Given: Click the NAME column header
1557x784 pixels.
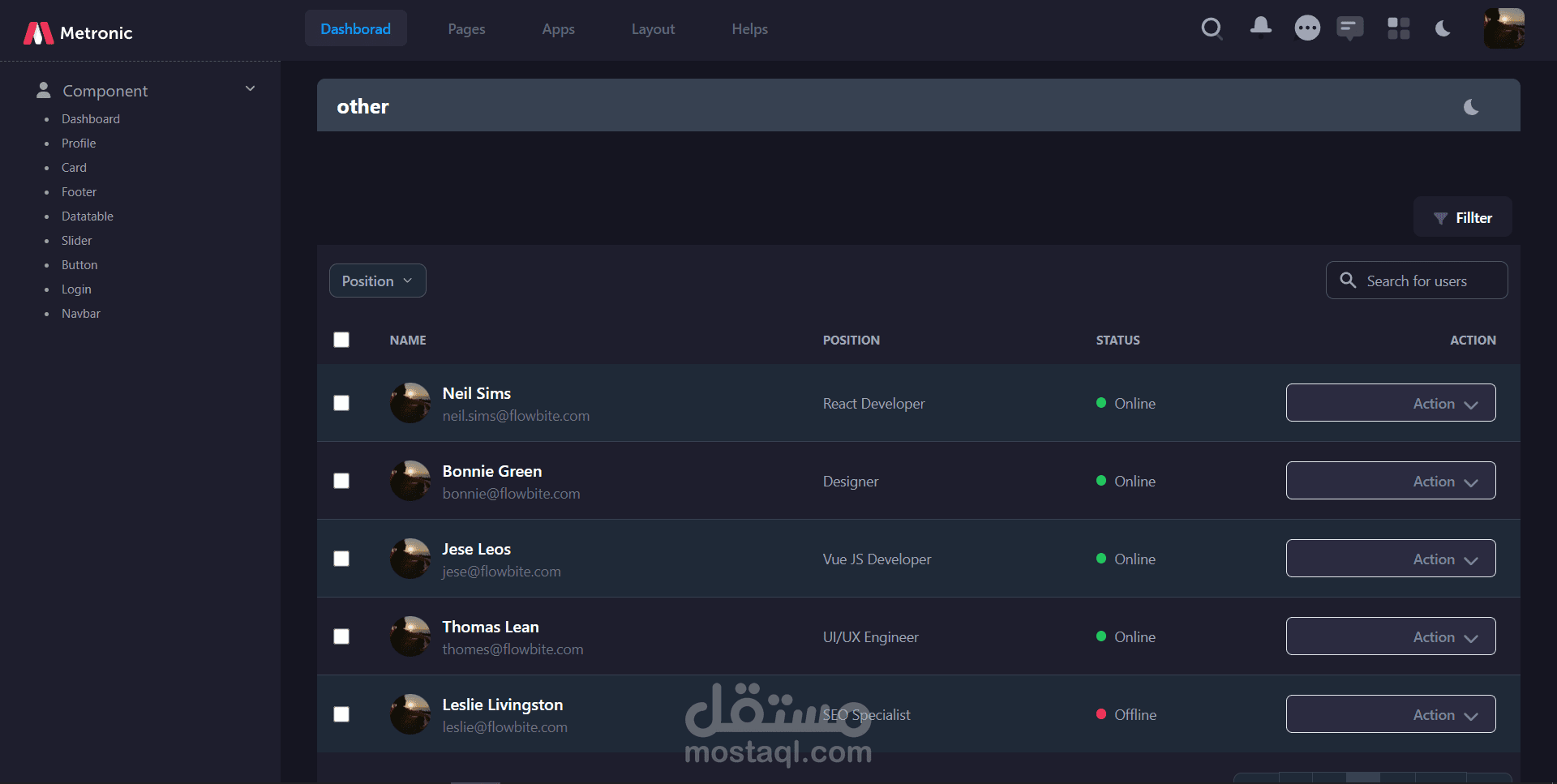Looking at the screenshot, I should (408, 341).
